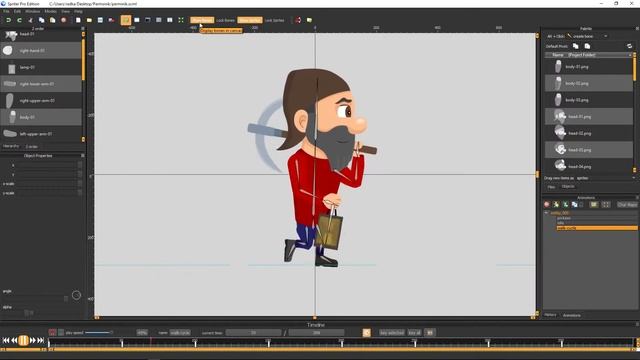Open the Modes menu
The width and height of the screenshot is (640, 360).
tap(51, 11)
